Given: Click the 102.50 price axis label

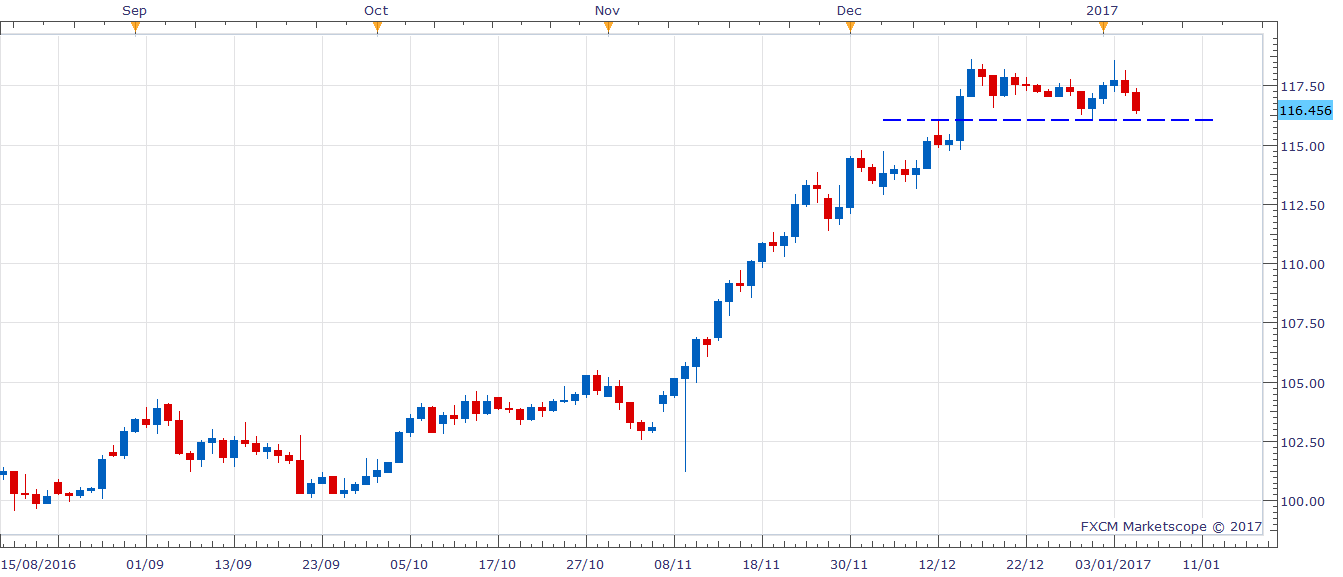Looking at the screenshot, I should pos(1302,442).
